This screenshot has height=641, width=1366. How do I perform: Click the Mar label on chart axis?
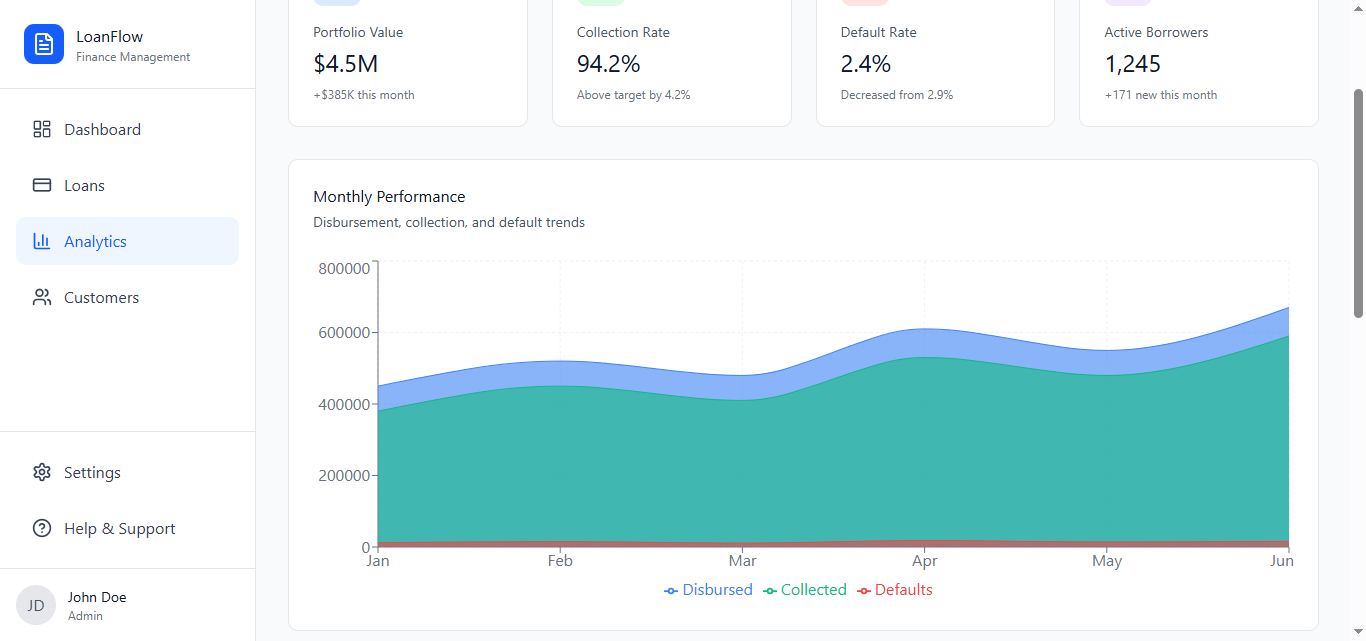pyautogui.click(x=742, y=561)
